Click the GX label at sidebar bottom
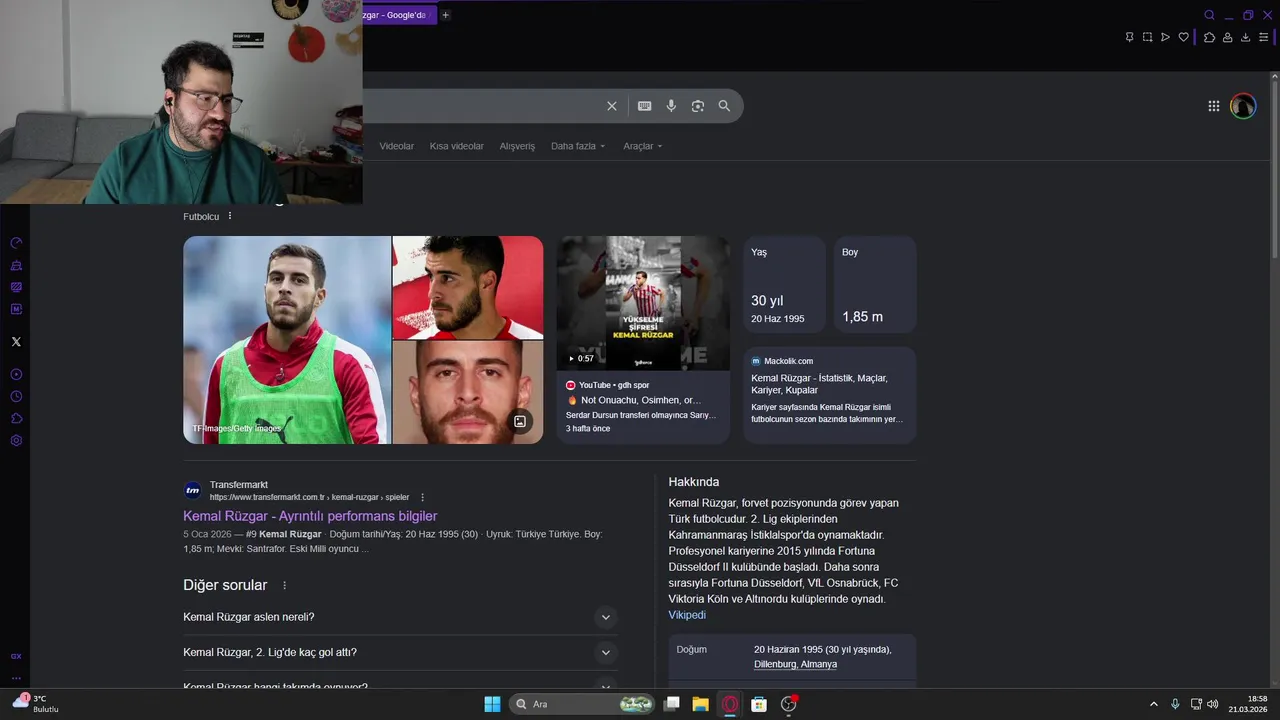The image size is (1280, 720). click(16, 656)
